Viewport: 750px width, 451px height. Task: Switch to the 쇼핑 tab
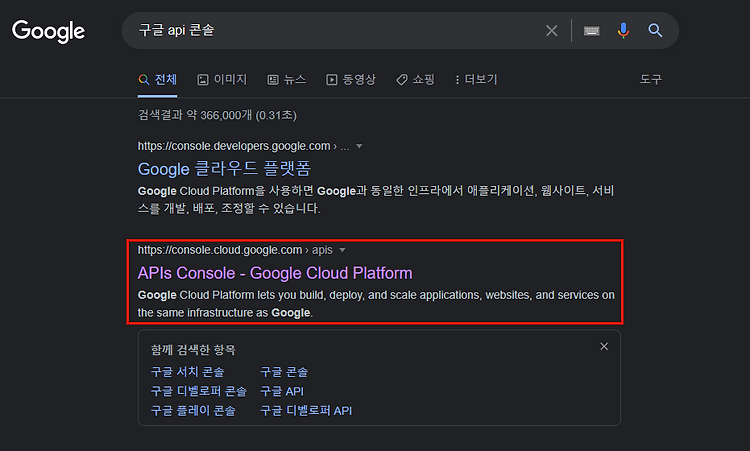coord(415,79)
